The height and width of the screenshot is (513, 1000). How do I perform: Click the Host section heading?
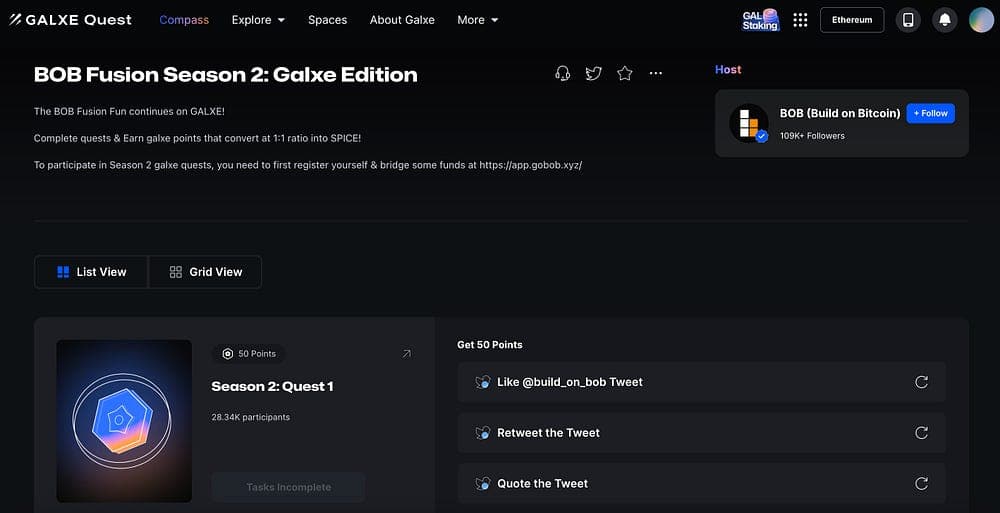728,70
